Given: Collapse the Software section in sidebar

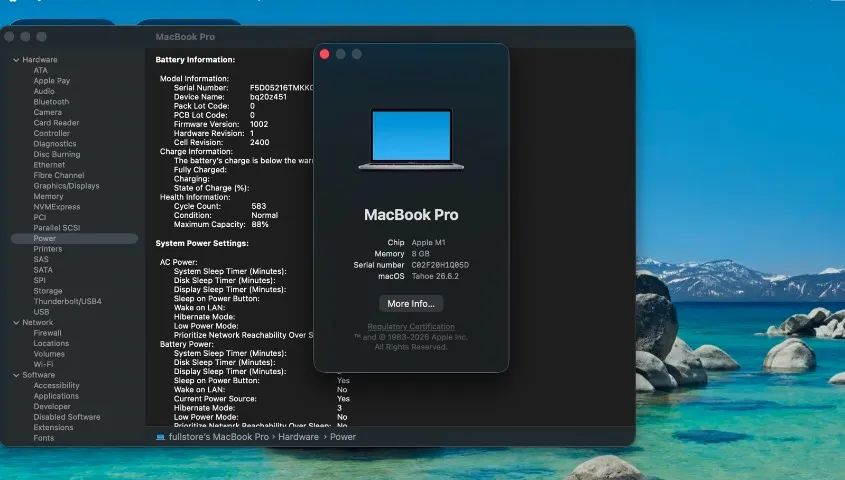Looking at the screenshot, I should (16, 375).
